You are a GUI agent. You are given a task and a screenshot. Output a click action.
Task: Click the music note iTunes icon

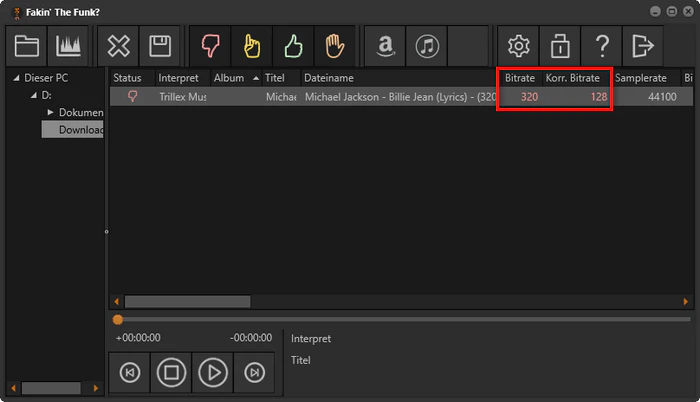(x=427, y=46)
